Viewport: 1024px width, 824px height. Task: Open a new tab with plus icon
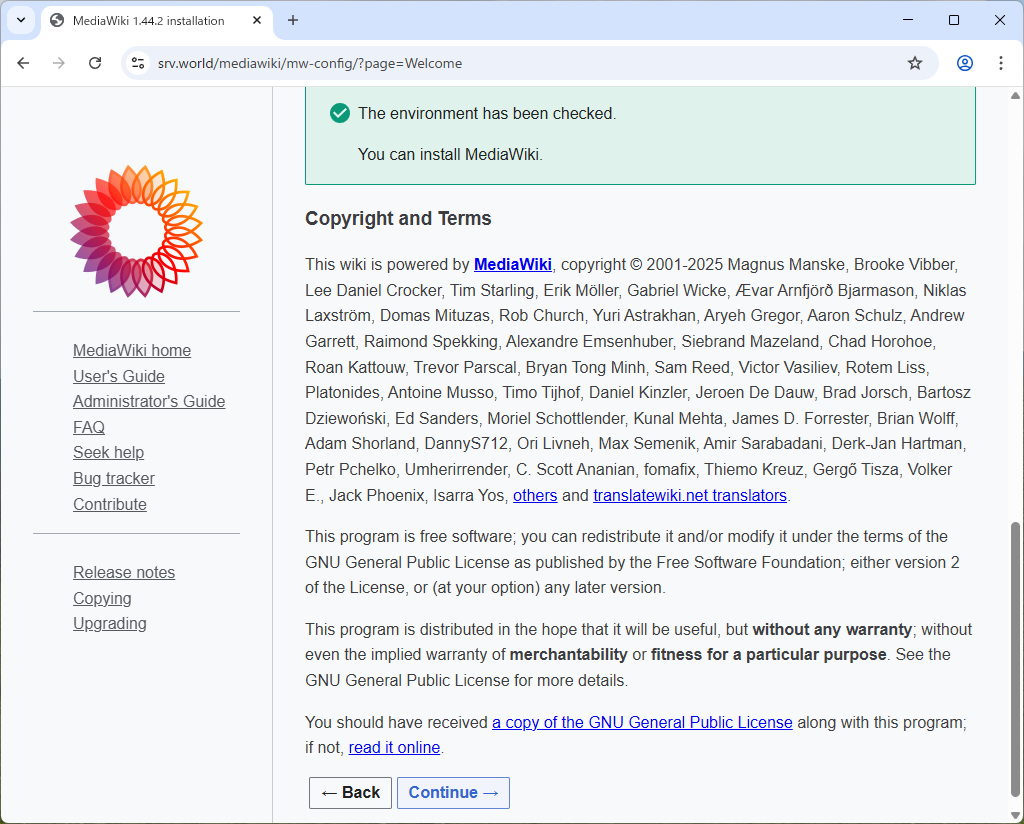coord(293,20)
